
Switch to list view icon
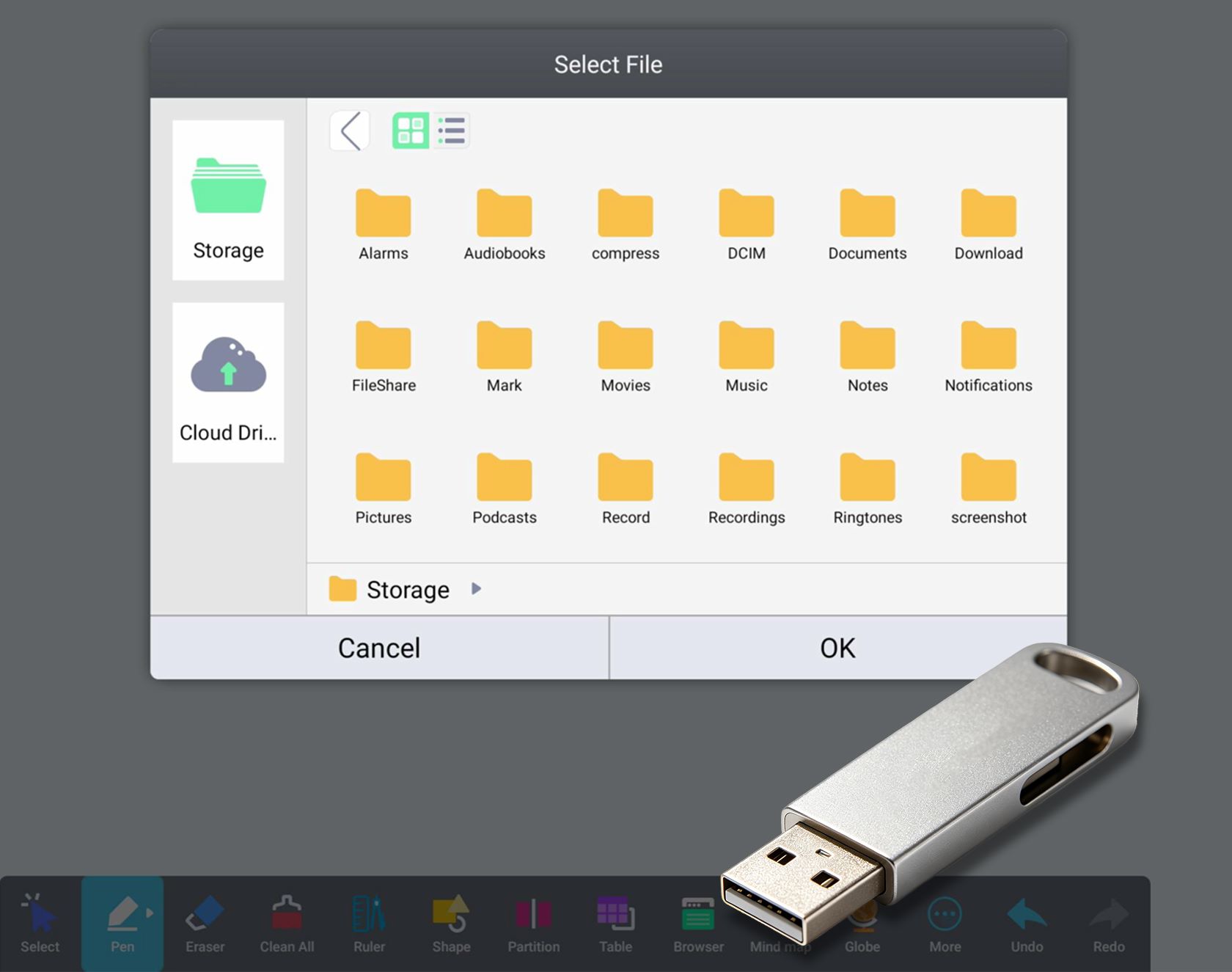click(x=451, y=131)
